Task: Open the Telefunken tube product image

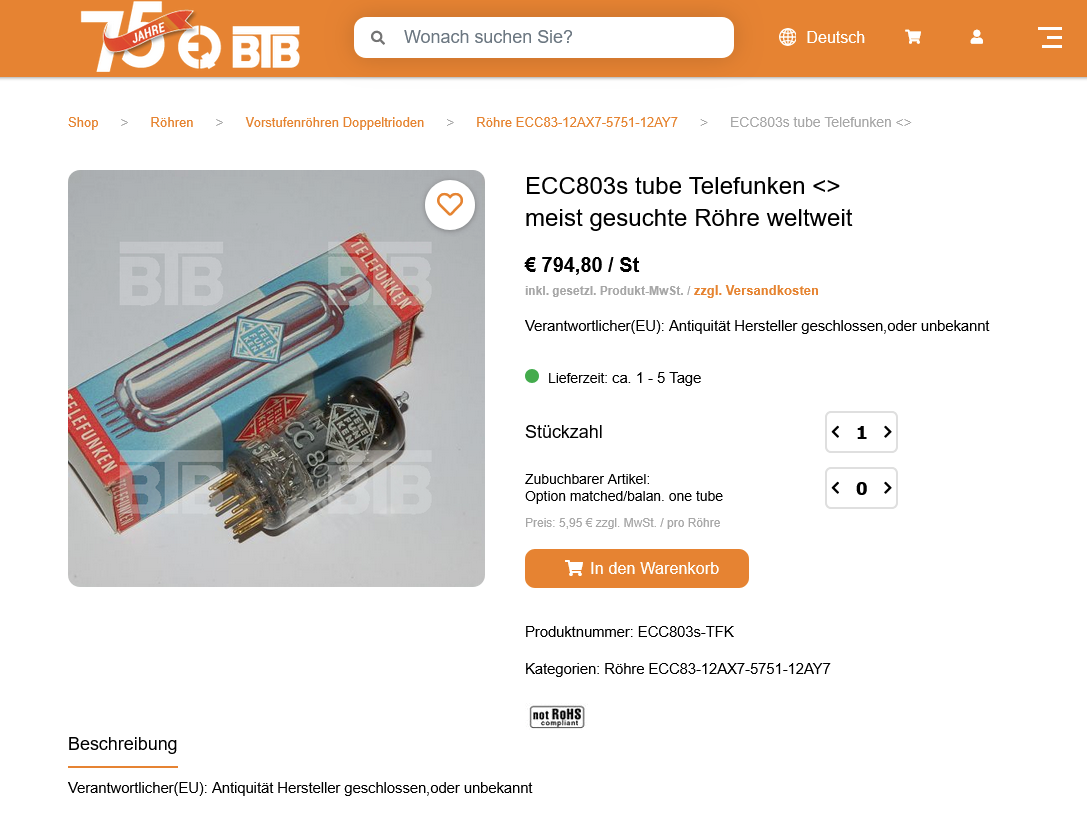Action: [x=276, y=379]
